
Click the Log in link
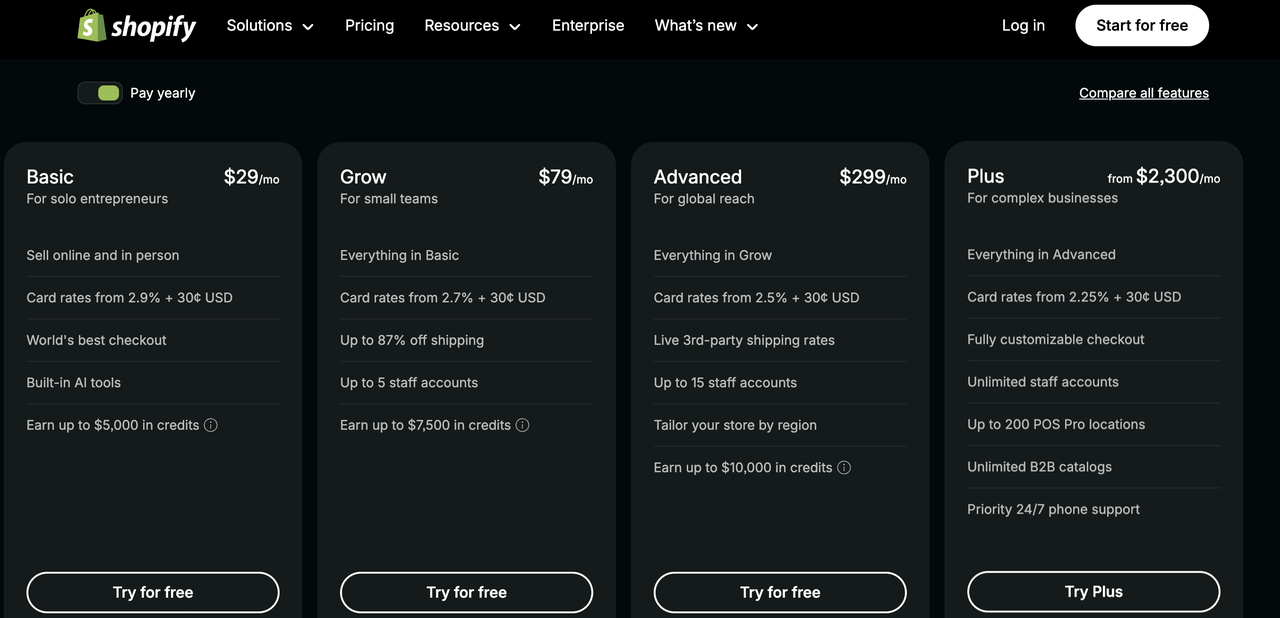point(1023,26)
